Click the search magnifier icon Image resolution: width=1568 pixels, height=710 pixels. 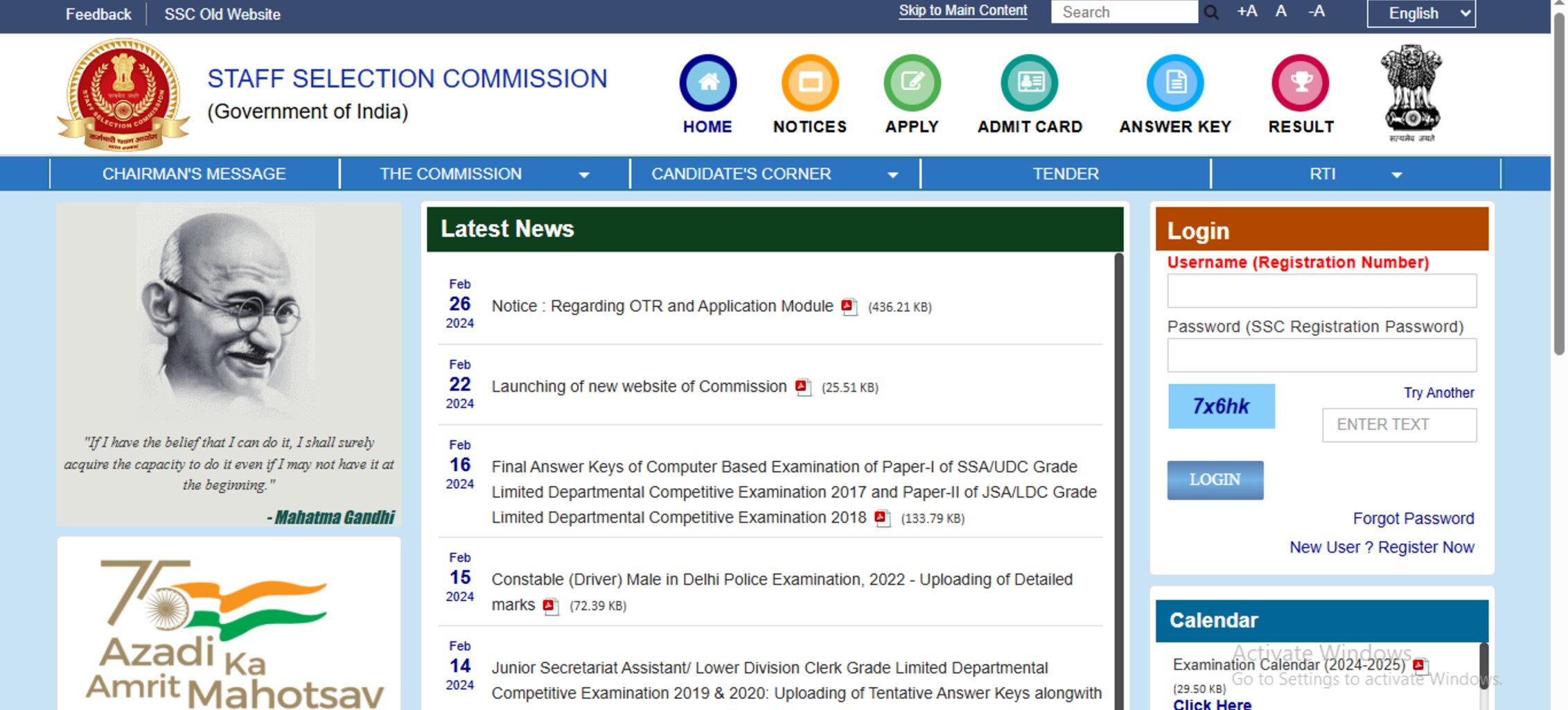tap(1211, 12)
